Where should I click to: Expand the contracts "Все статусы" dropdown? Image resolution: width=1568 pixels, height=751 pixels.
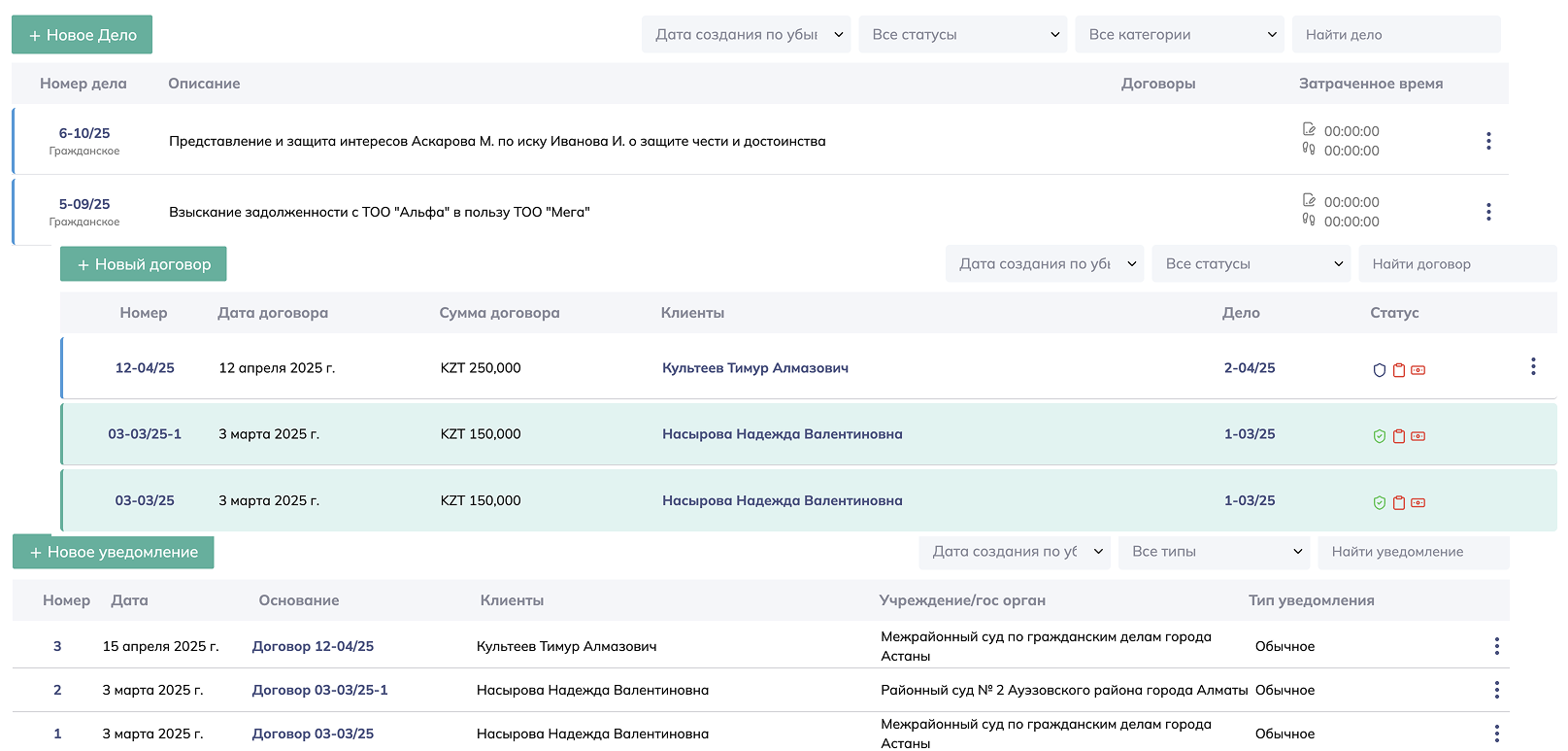pos(1251,264)
